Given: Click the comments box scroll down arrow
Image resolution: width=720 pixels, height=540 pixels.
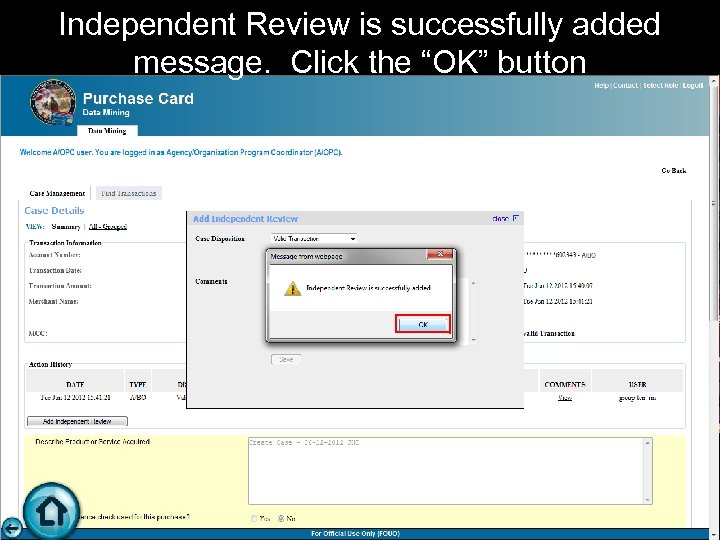Looking at the screenshot, I should pos(473,340).
